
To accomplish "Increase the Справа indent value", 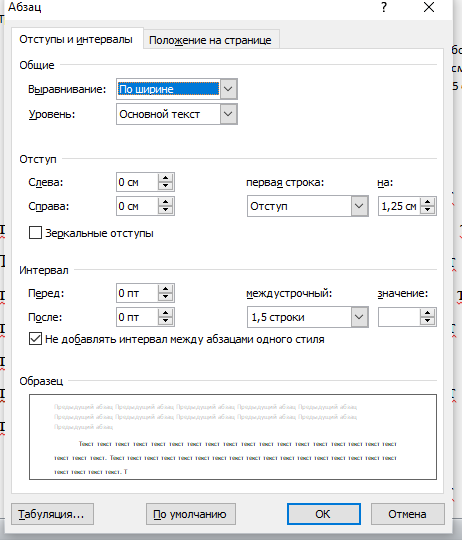I will coord(166,202).
